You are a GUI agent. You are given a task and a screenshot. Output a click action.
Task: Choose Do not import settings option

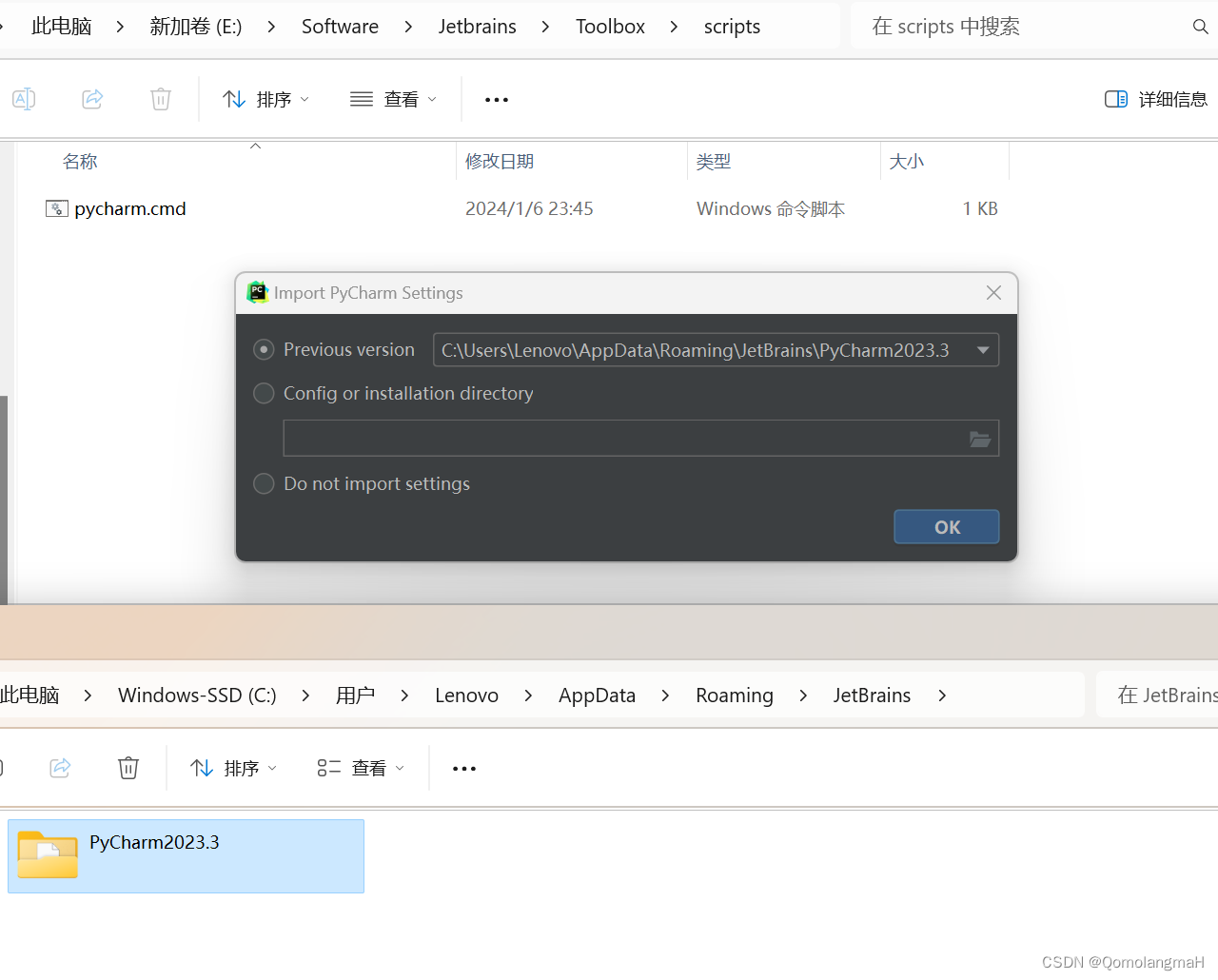click(x=264, y=484)
